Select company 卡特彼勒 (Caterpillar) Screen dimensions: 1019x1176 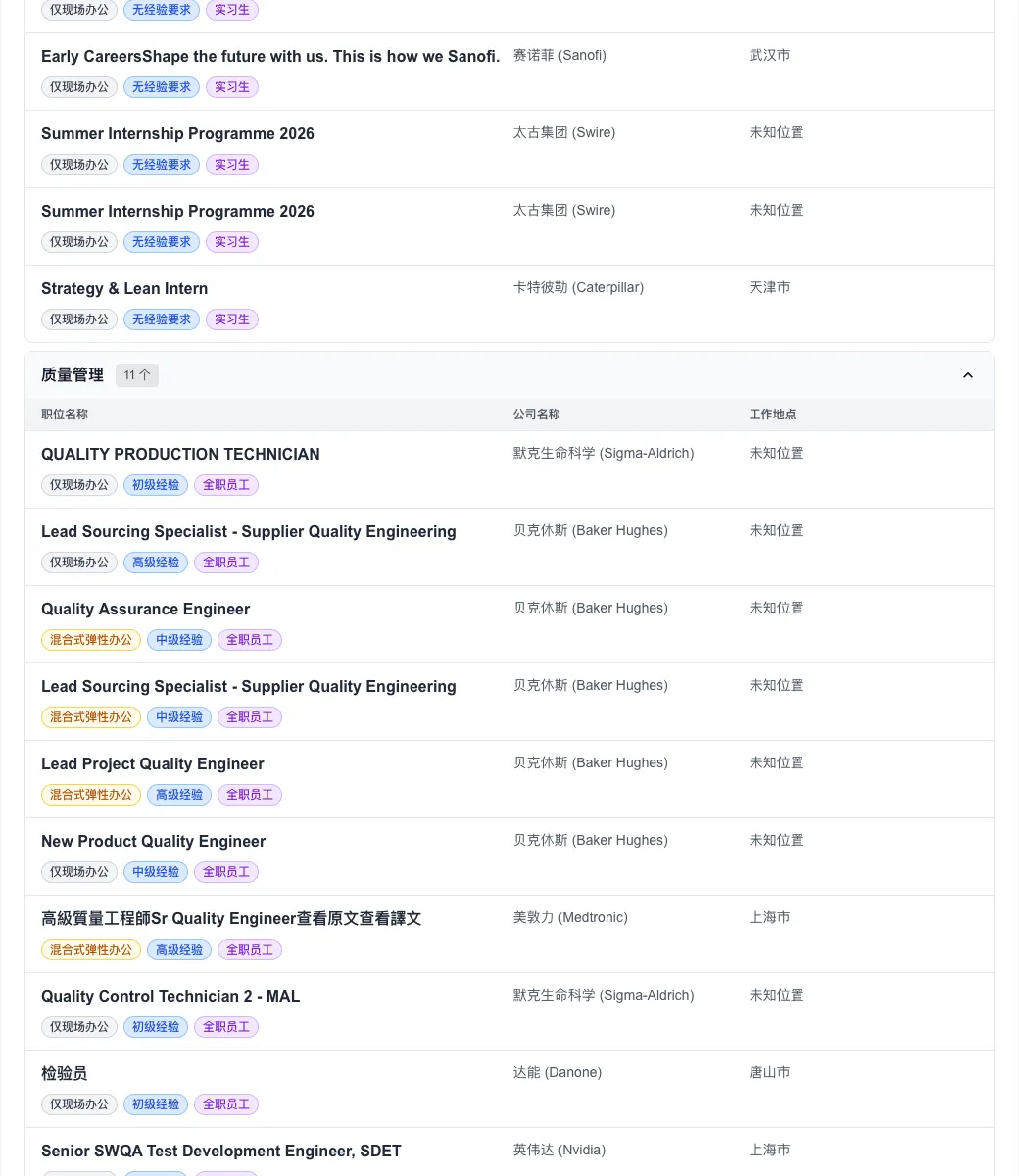point(578,288)
